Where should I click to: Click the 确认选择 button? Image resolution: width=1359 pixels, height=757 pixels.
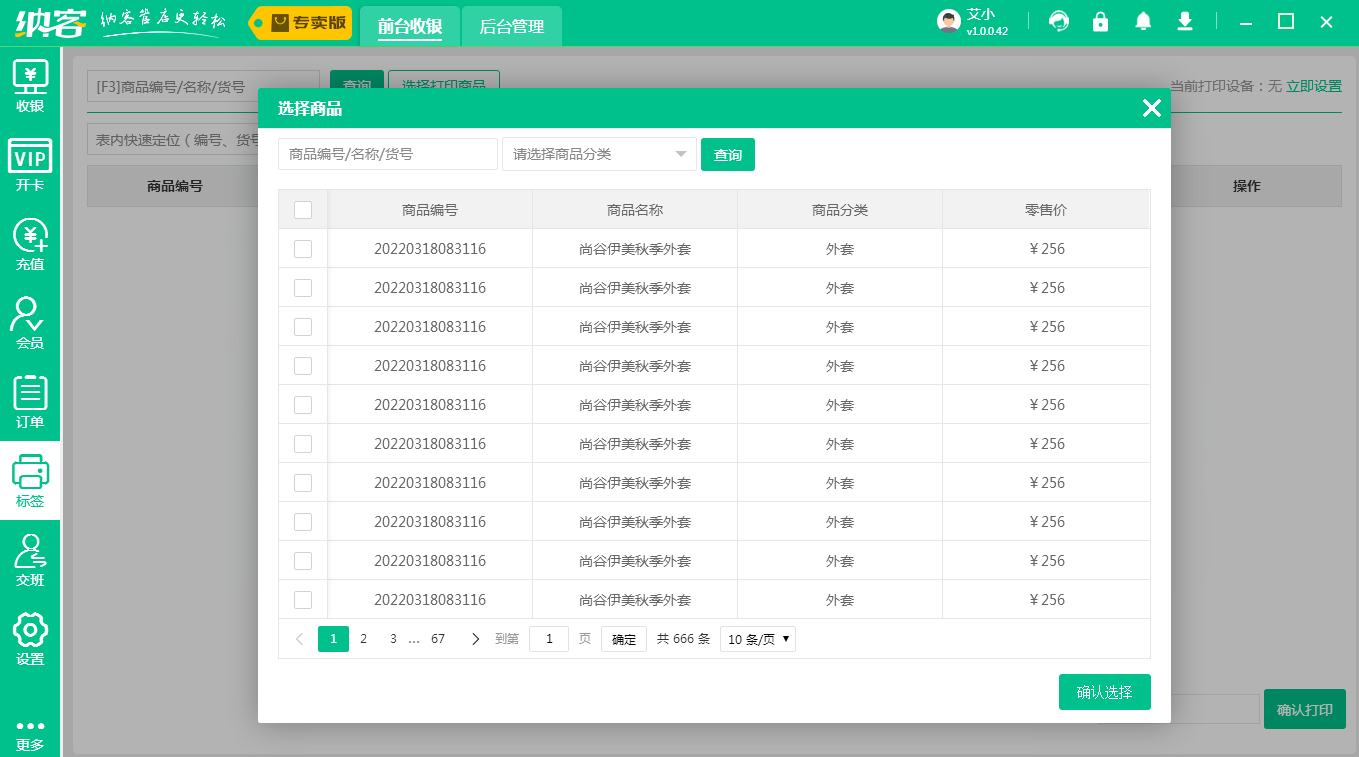click(1104, 692)
